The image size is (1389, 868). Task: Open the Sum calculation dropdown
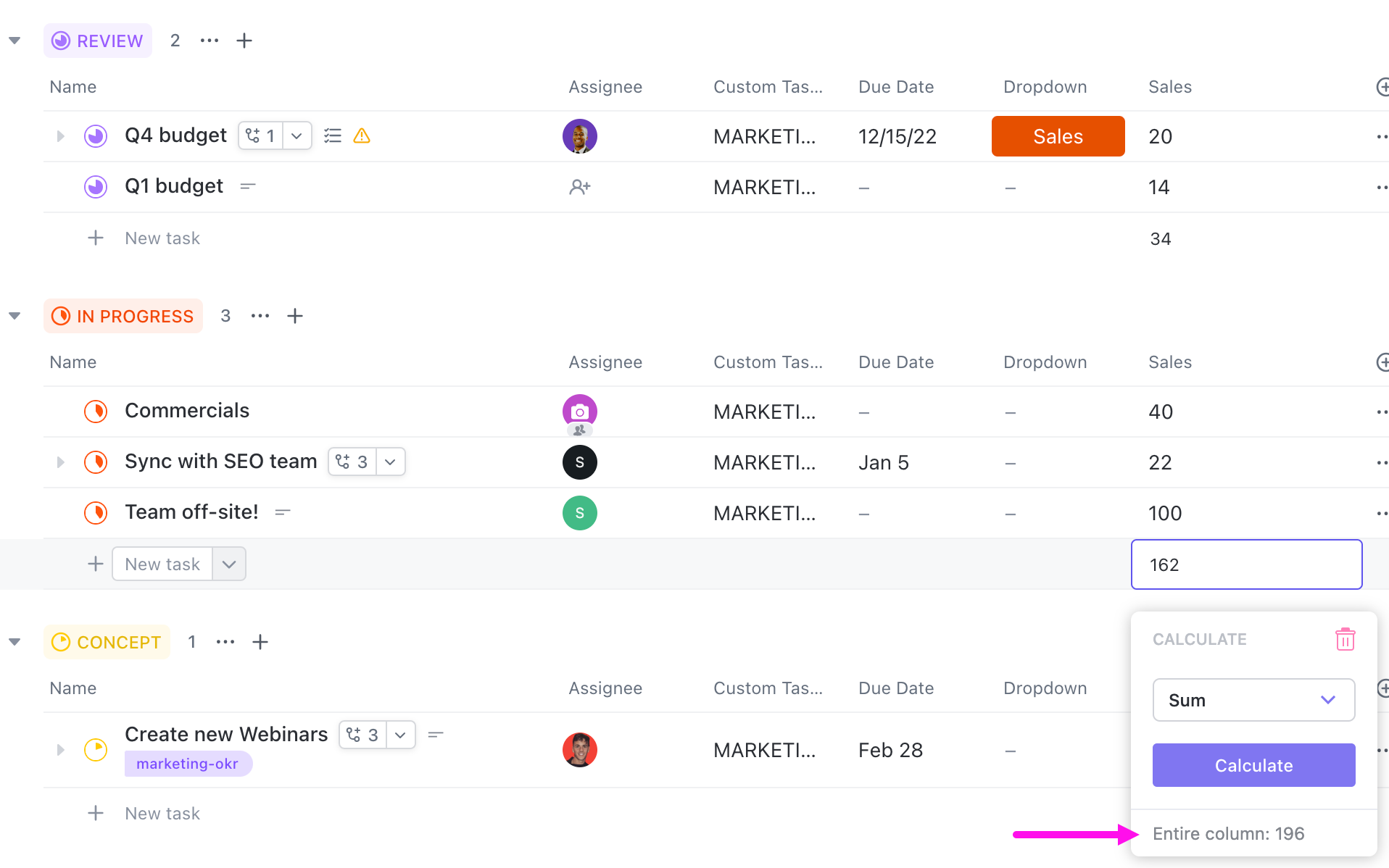click(x=1253, y=700)
